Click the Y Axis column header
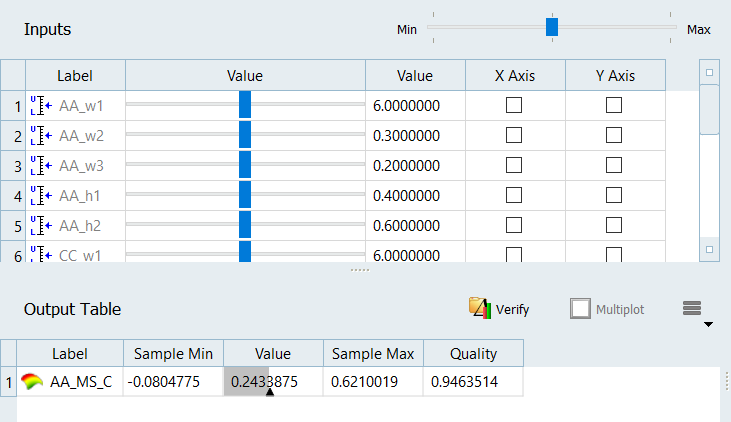731x422 pixels. pyautogui.click(x=615, y=76)
